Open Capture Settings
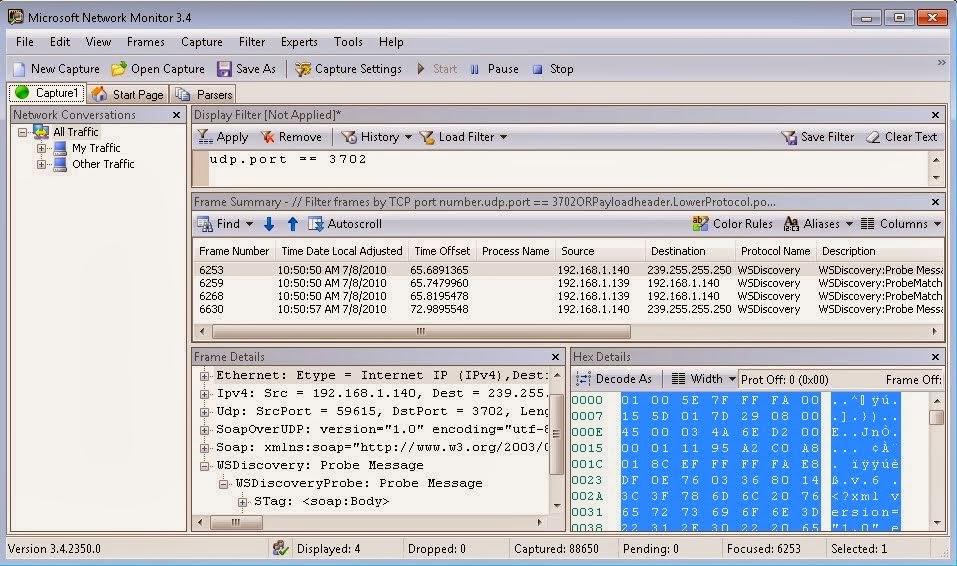 click(348, 69)
